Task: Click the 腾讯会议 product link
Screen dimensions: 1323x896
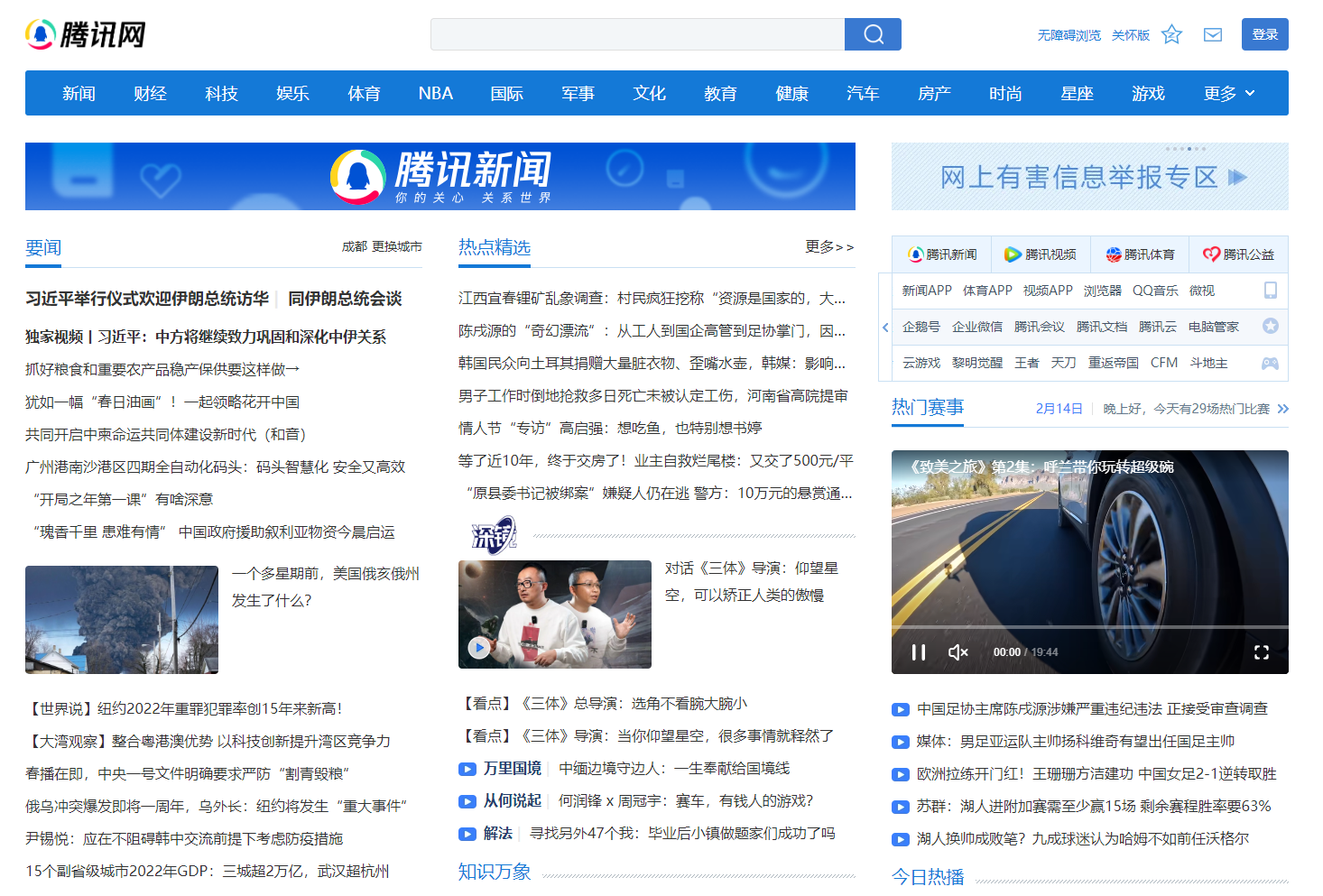Action: click(x=1040, y=327)
